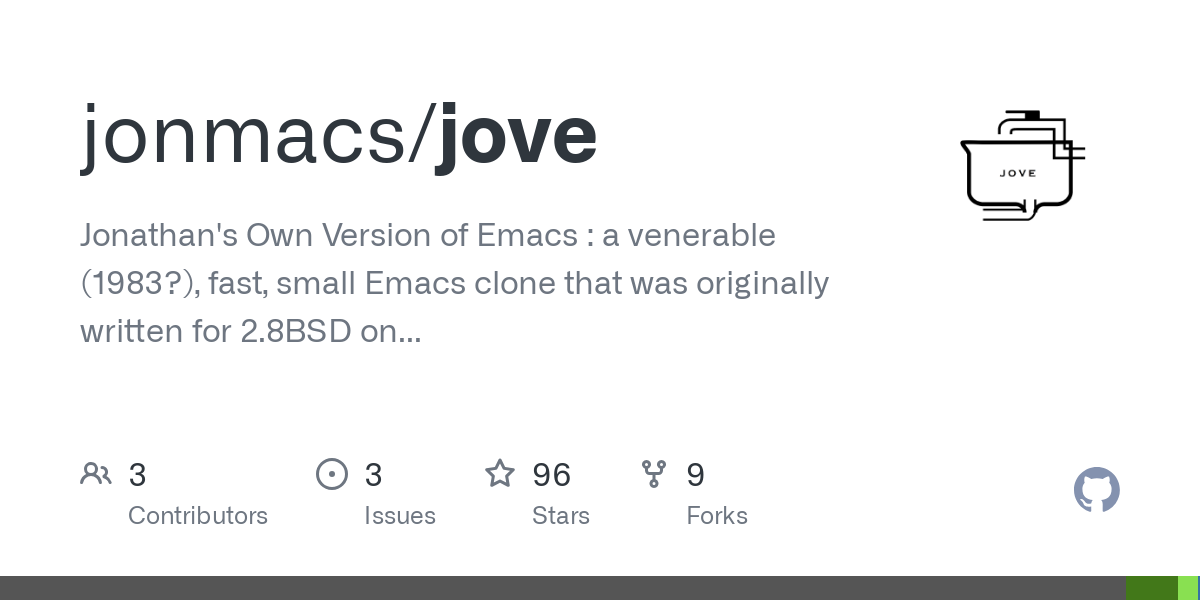Click the Contributors people icon

tap(96, 474)
